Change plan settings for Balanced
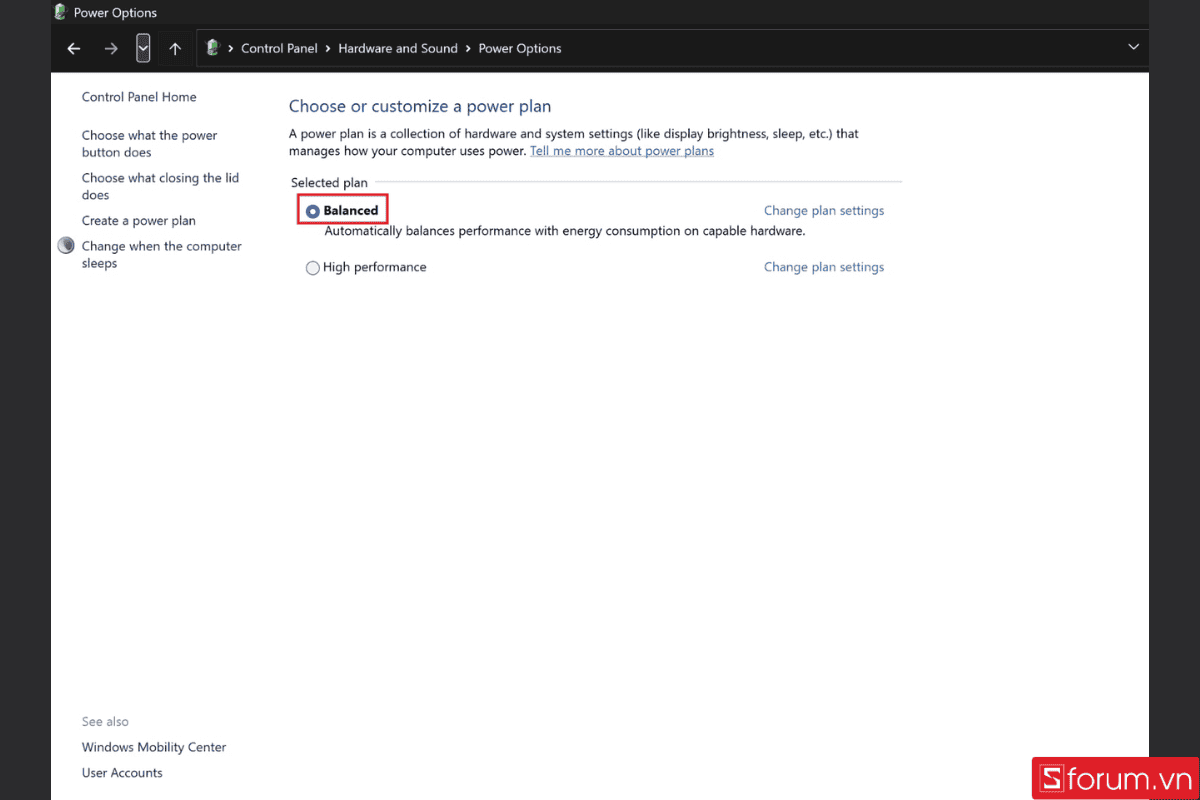 click(824, 211)
